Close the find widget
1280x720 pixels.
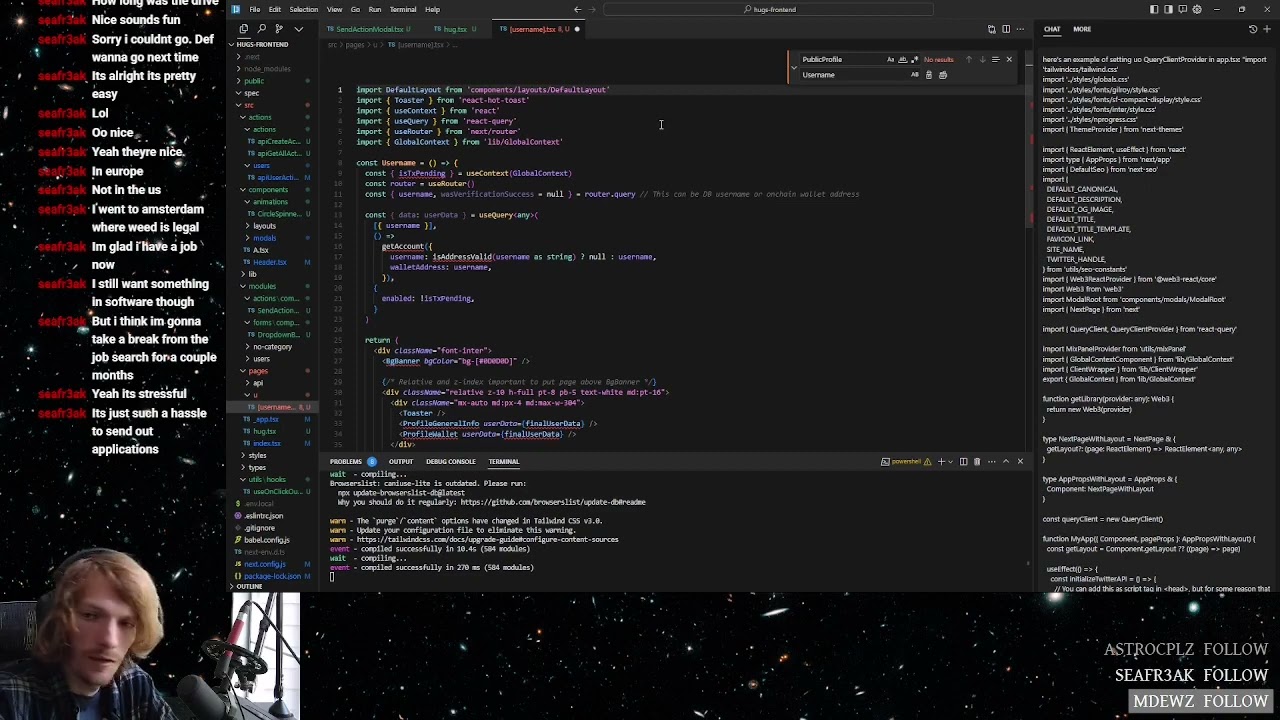(x=1009, y=59)
